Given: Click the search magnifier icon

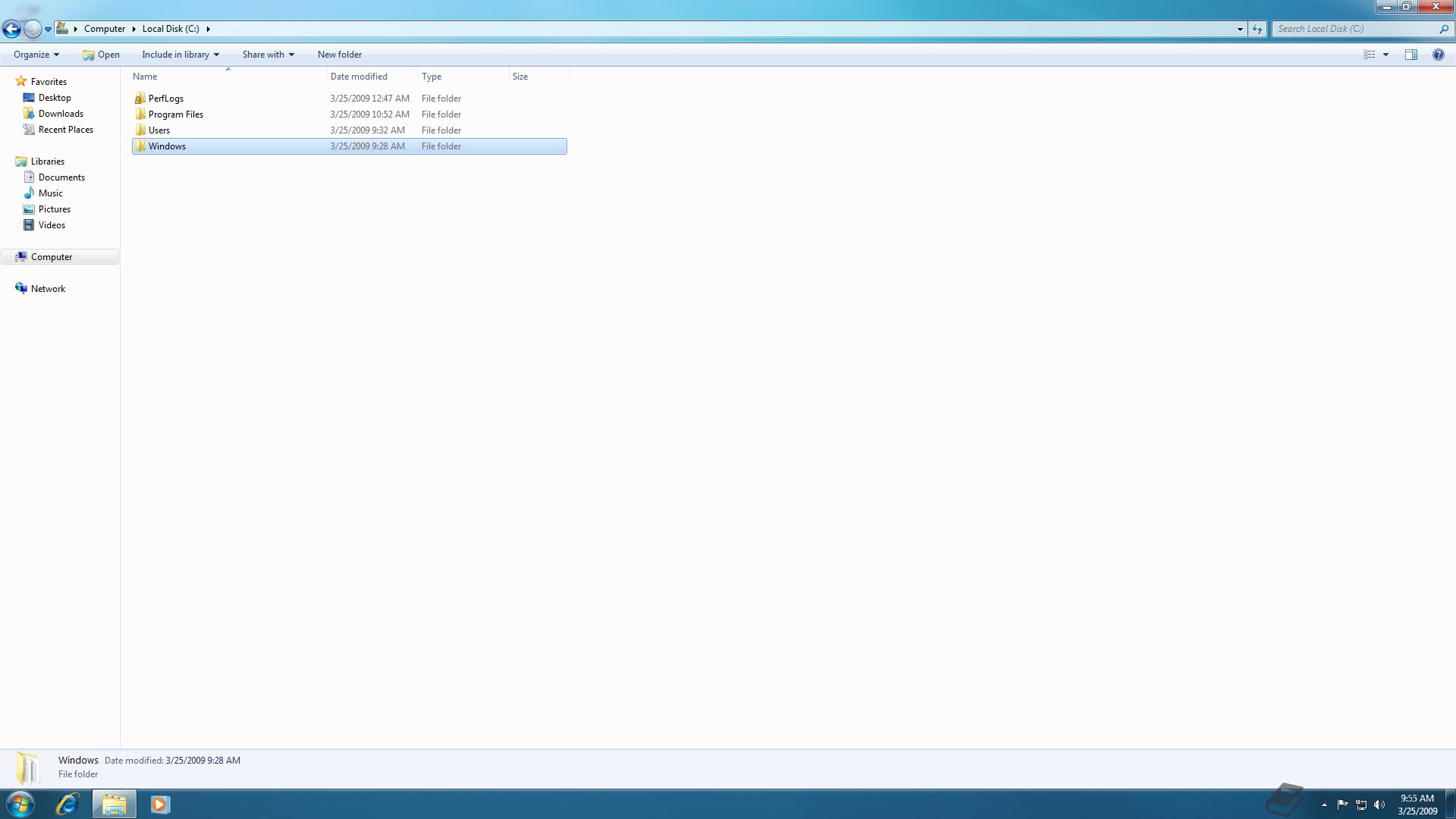Looking at the screenshot, I should [x=1444, y=29].
